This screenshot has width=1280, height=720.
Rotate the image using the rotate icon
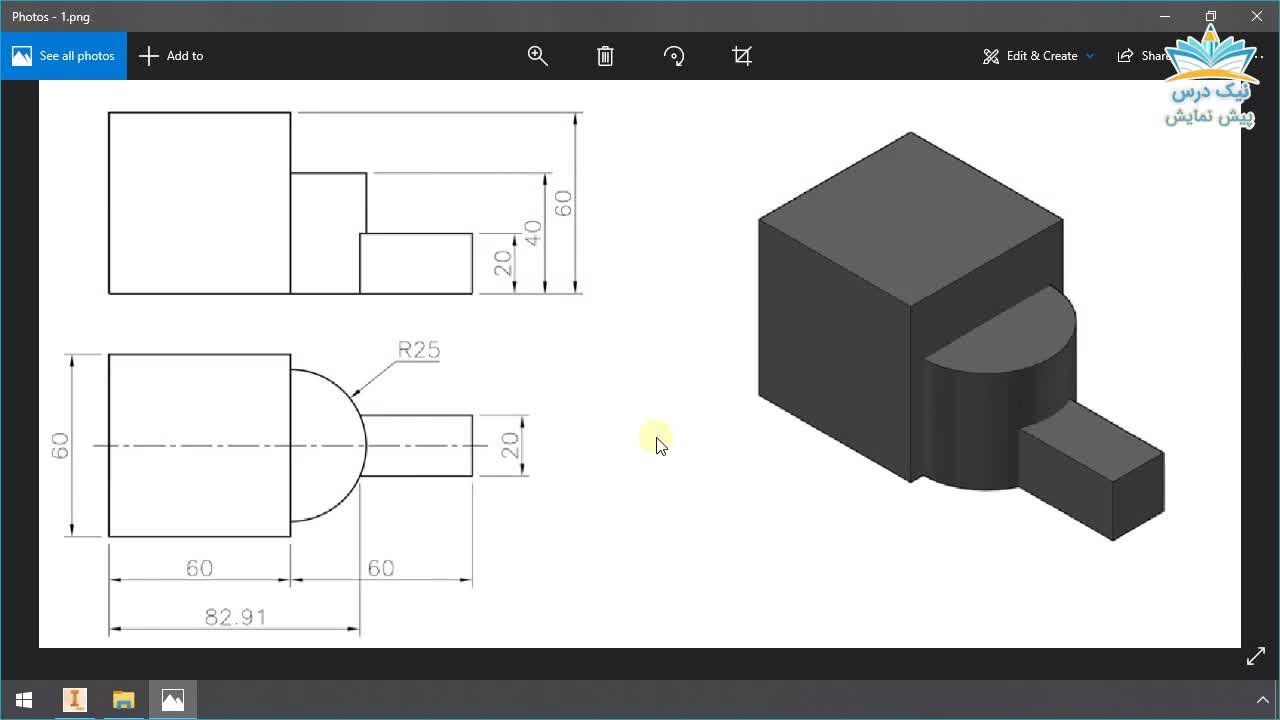point(674,56)
